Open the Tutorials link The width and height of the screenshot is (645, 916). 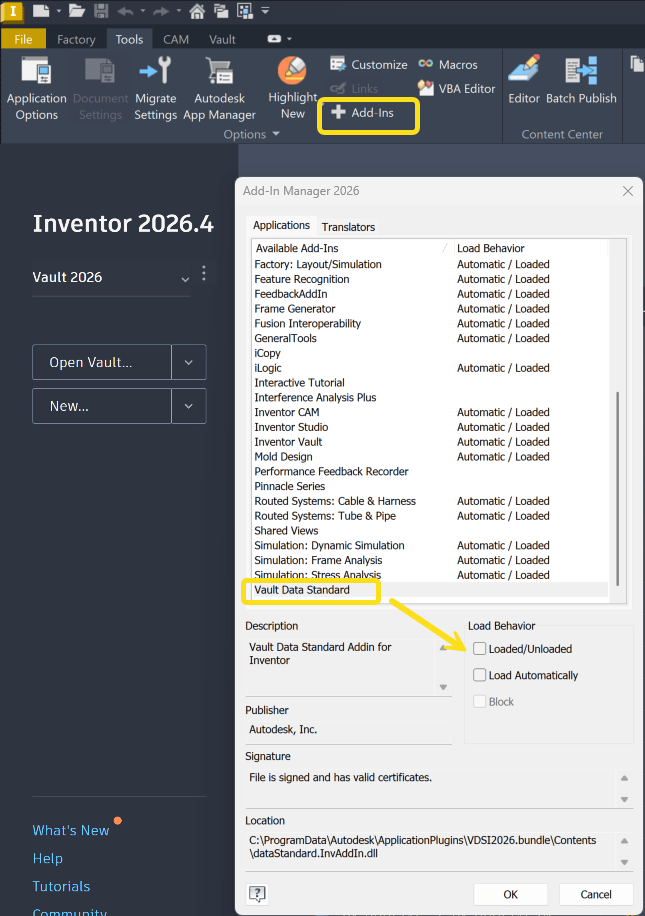(x=61, y=886)
